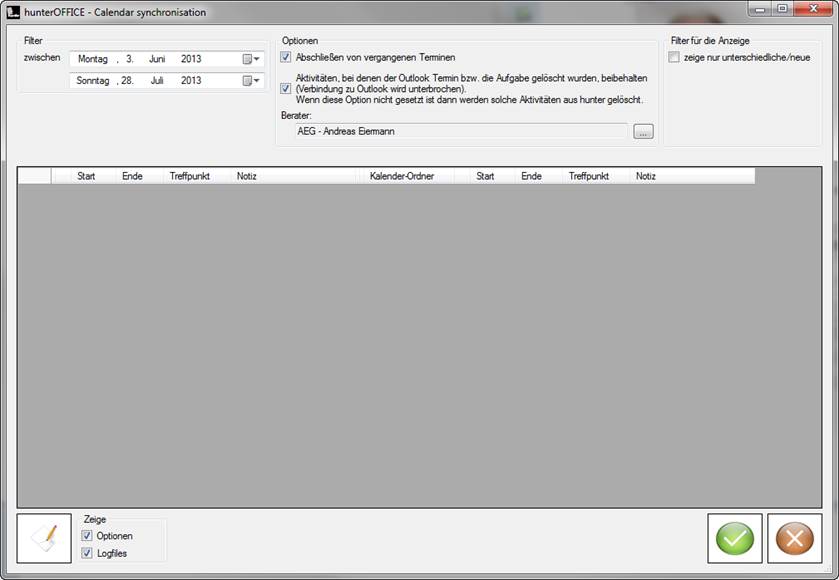Maximize the Calendar synchronisation window

coord(782,9)
